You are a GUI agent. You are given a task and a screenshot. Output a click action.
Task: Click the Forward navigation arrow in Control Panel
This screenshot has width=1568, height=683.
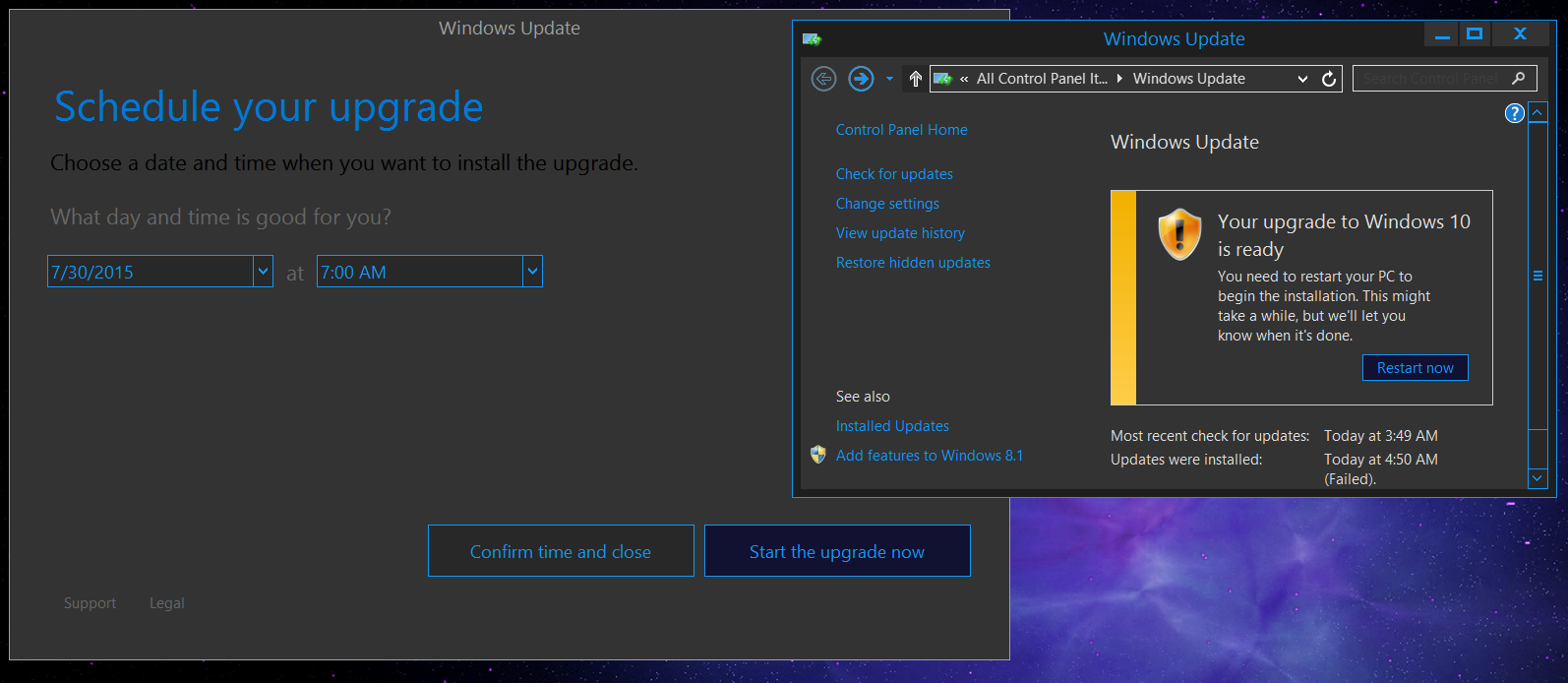(861, 79)
